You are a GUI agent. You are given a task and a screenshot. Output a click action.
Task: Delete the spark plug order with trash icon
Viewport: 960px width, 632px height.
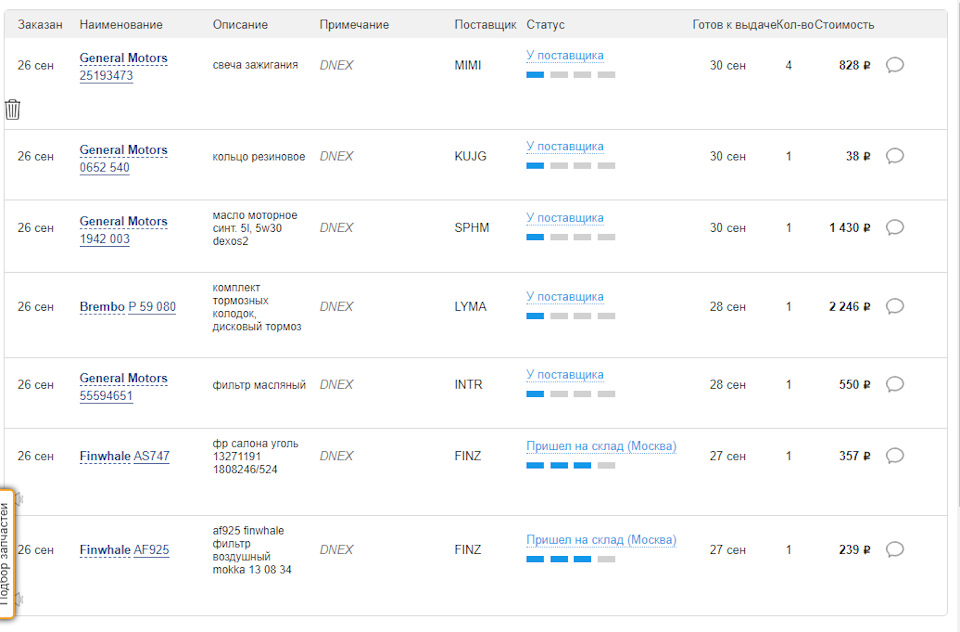coord(13,110)
